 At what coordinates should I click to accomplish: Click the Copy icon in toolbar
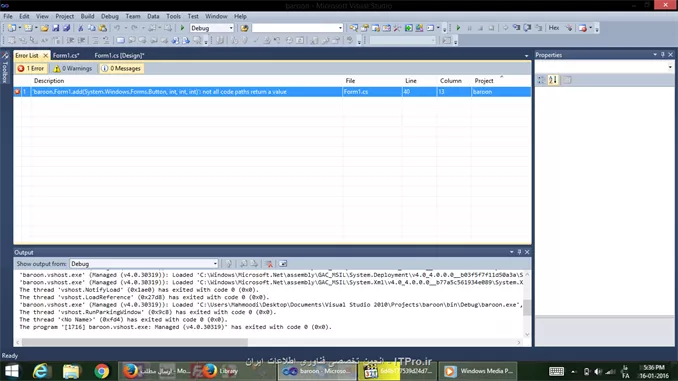(92, 28)
